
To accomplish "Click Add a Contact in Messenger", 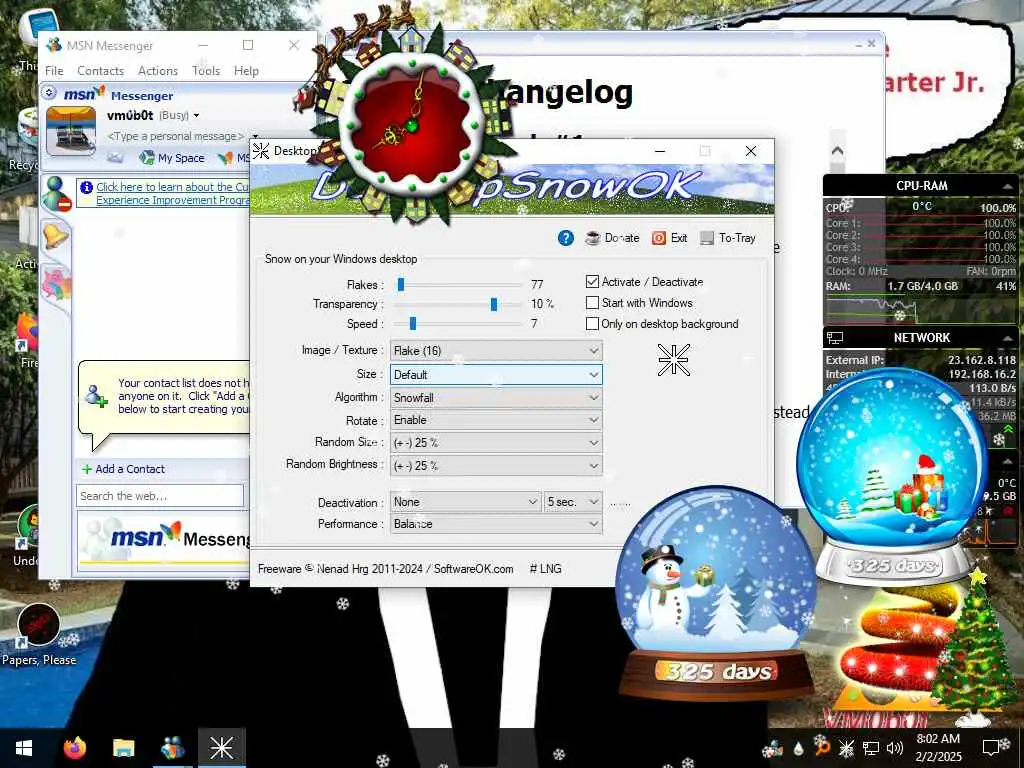I will [x=123, y=469].
